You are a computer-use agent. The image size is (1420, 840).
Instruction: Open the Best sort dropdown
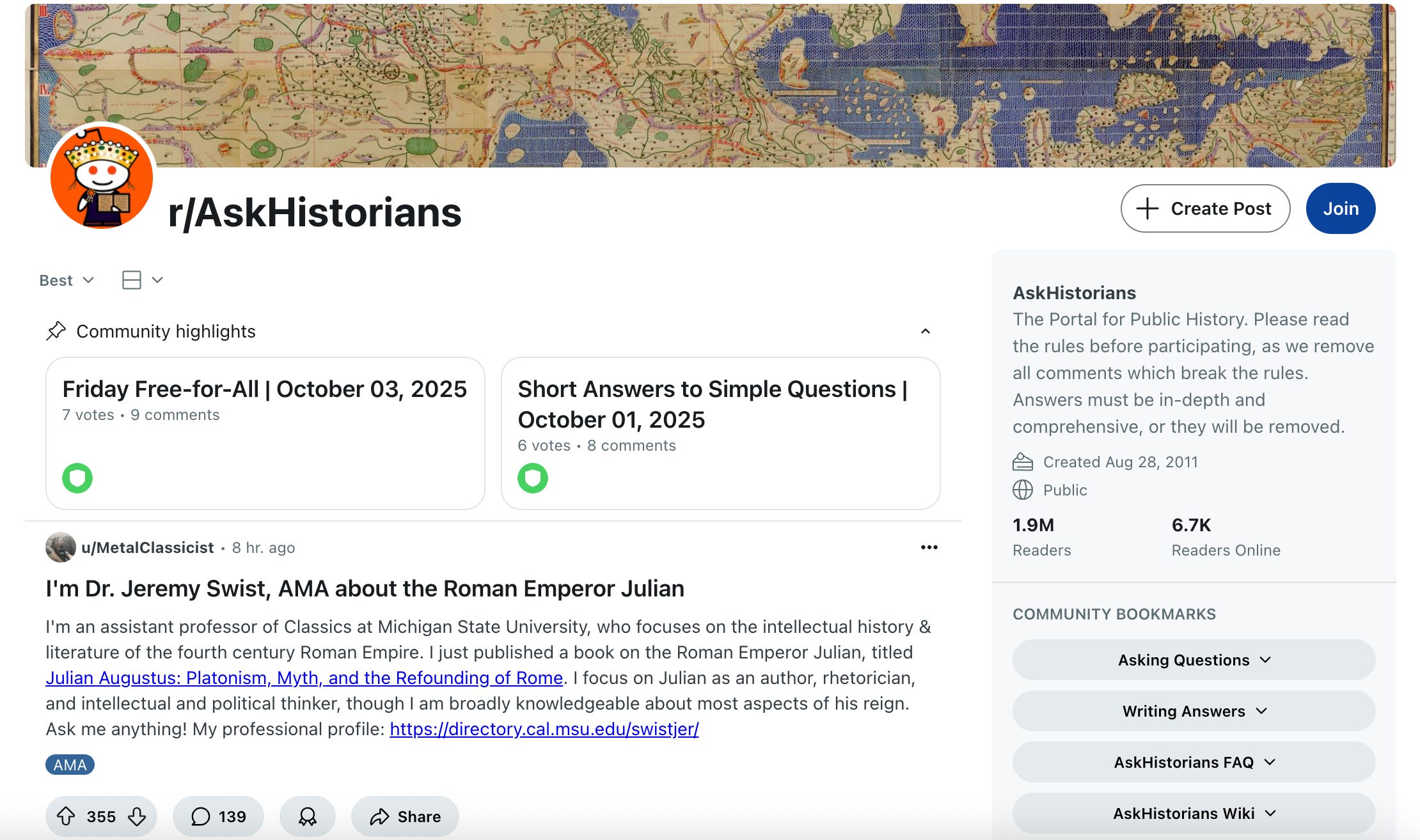point(67,280)
